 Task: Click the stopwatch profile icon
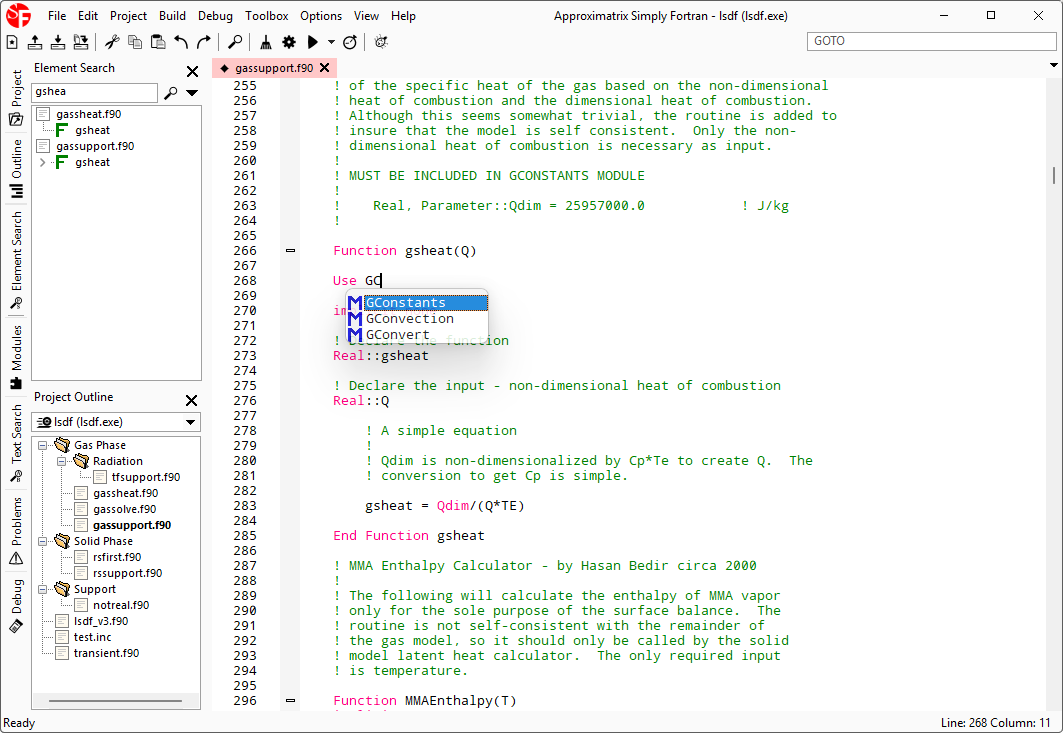[350, 42]
